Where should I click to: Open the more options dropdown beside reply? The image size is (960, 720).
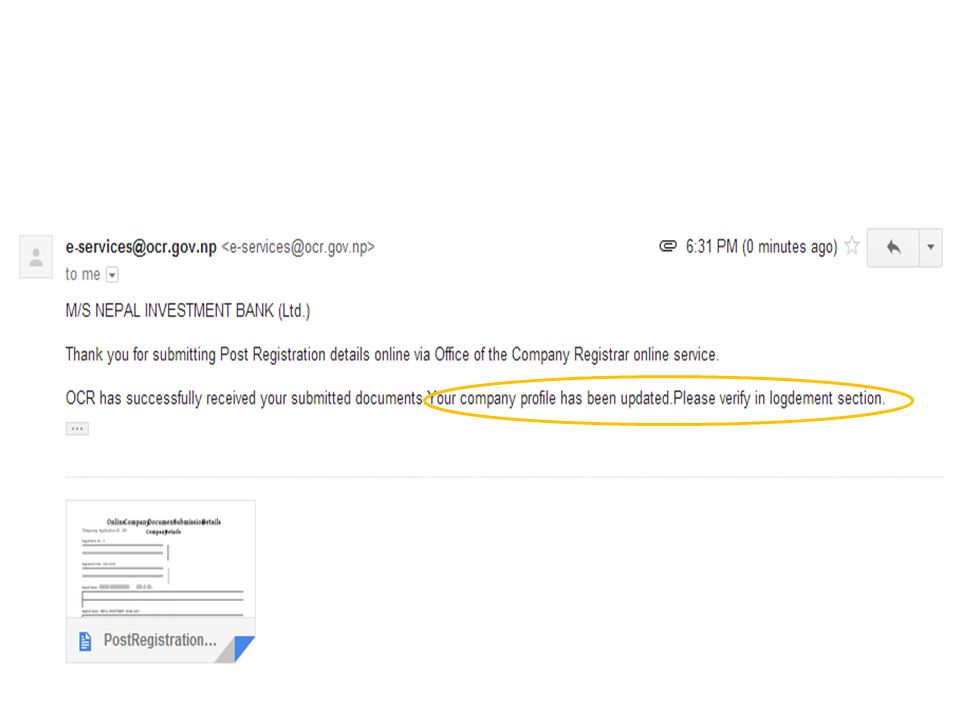pyautogui.click(x=931, y=247)
